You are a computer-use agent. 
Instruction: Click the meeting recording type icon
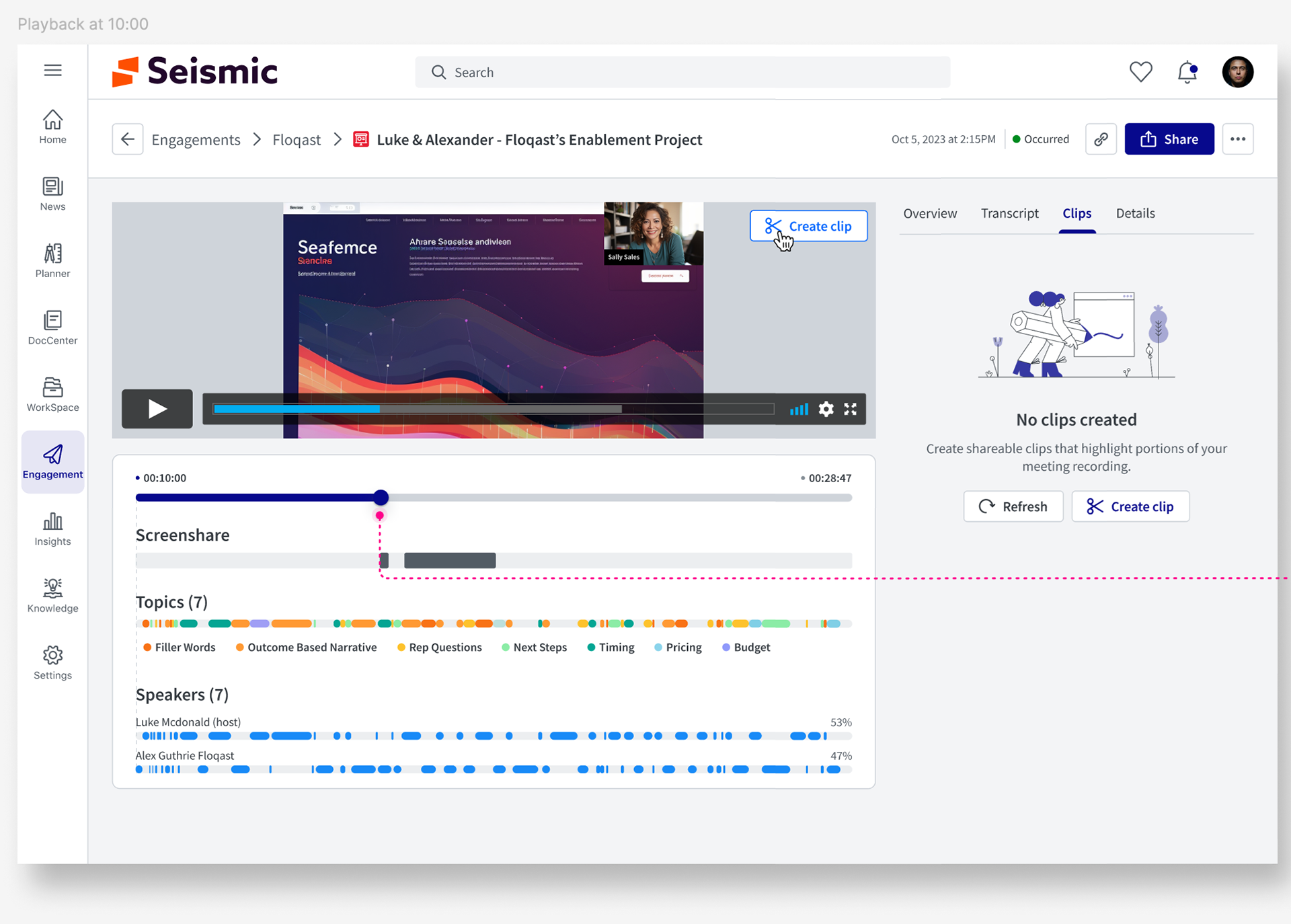point(361,139)
